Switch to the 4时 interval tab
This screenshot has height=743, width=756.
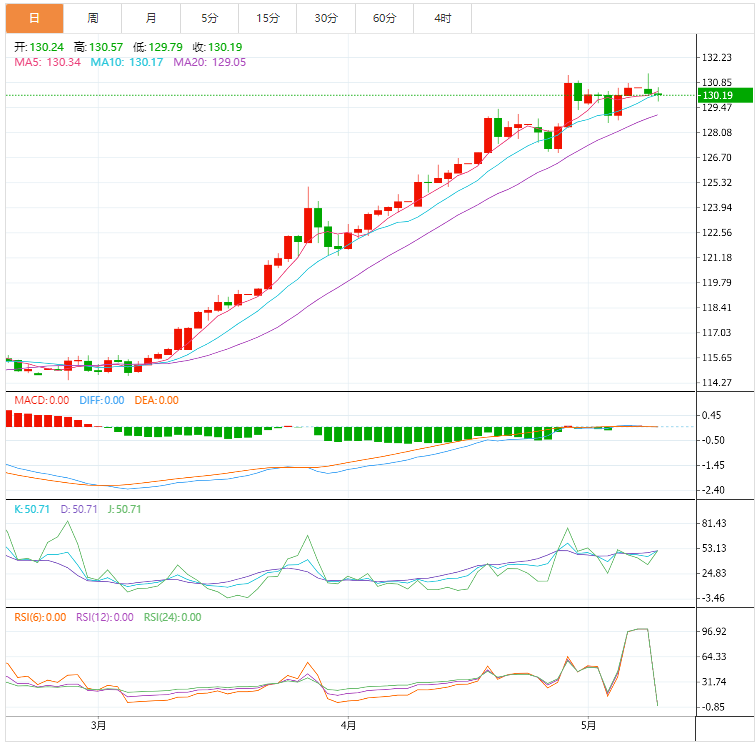coord(442,18)
